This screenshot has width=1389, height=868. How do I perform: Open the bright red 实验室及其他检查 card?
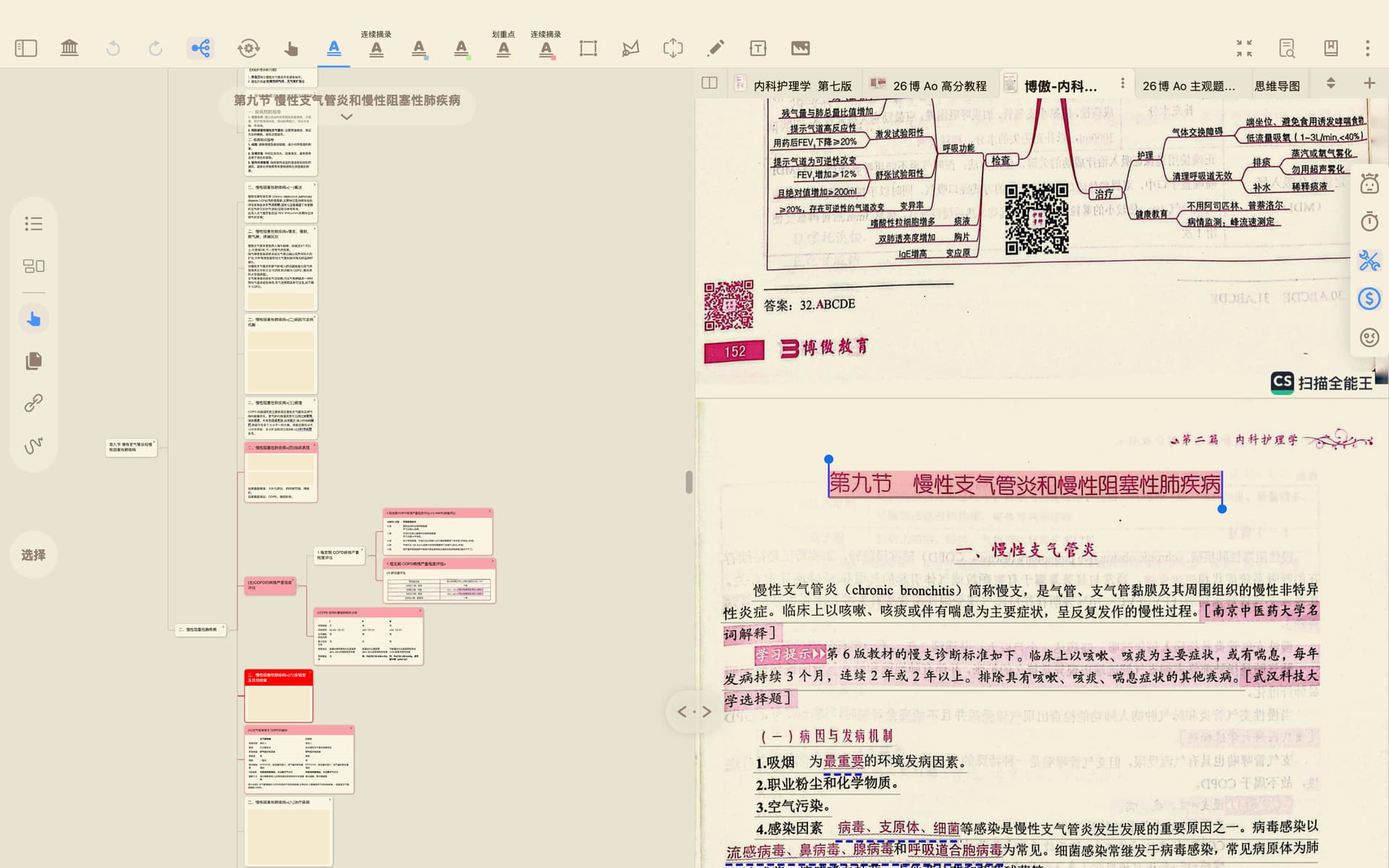279,695
